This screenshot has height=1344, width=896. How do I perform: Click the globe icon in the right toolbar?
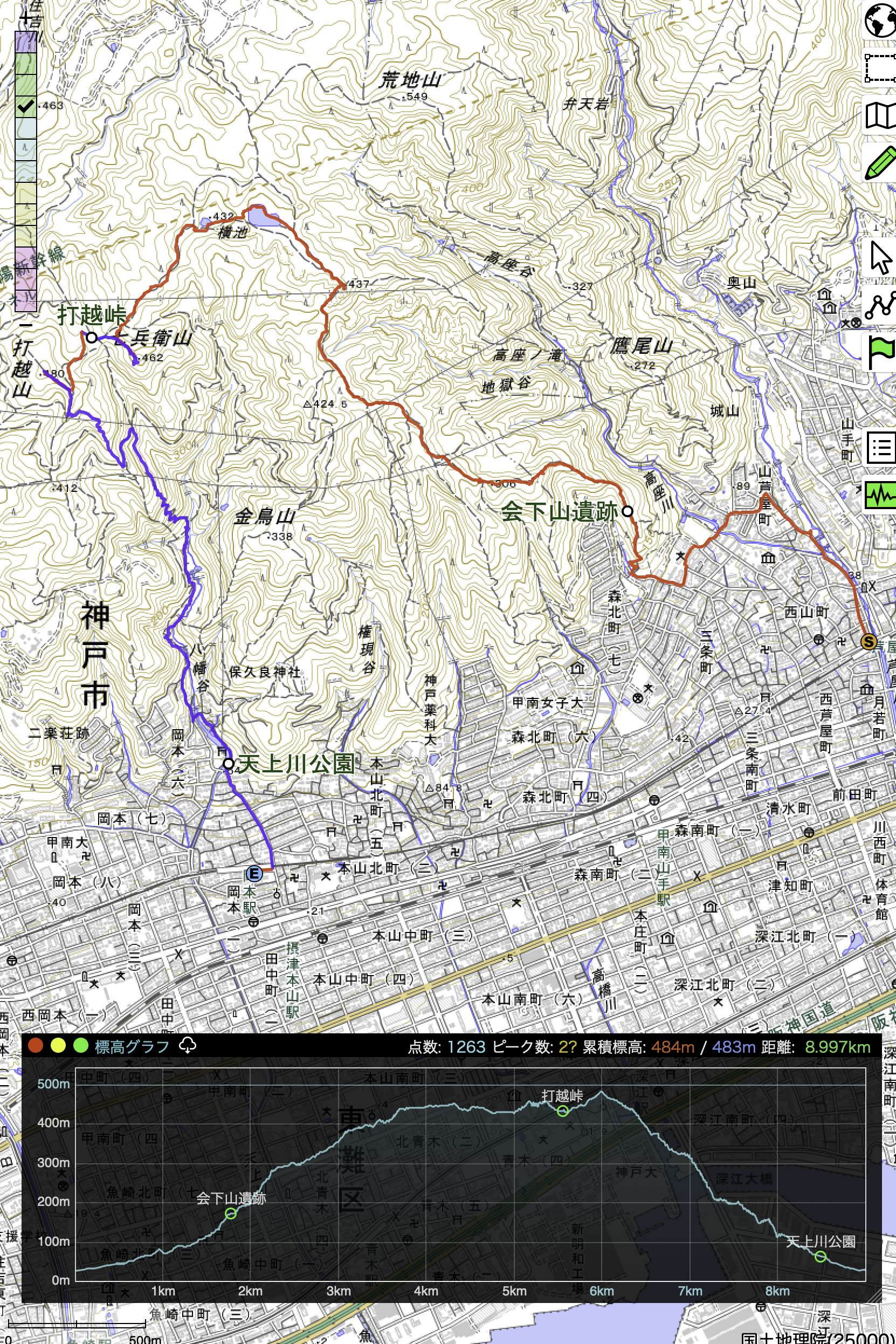[880, 20]
